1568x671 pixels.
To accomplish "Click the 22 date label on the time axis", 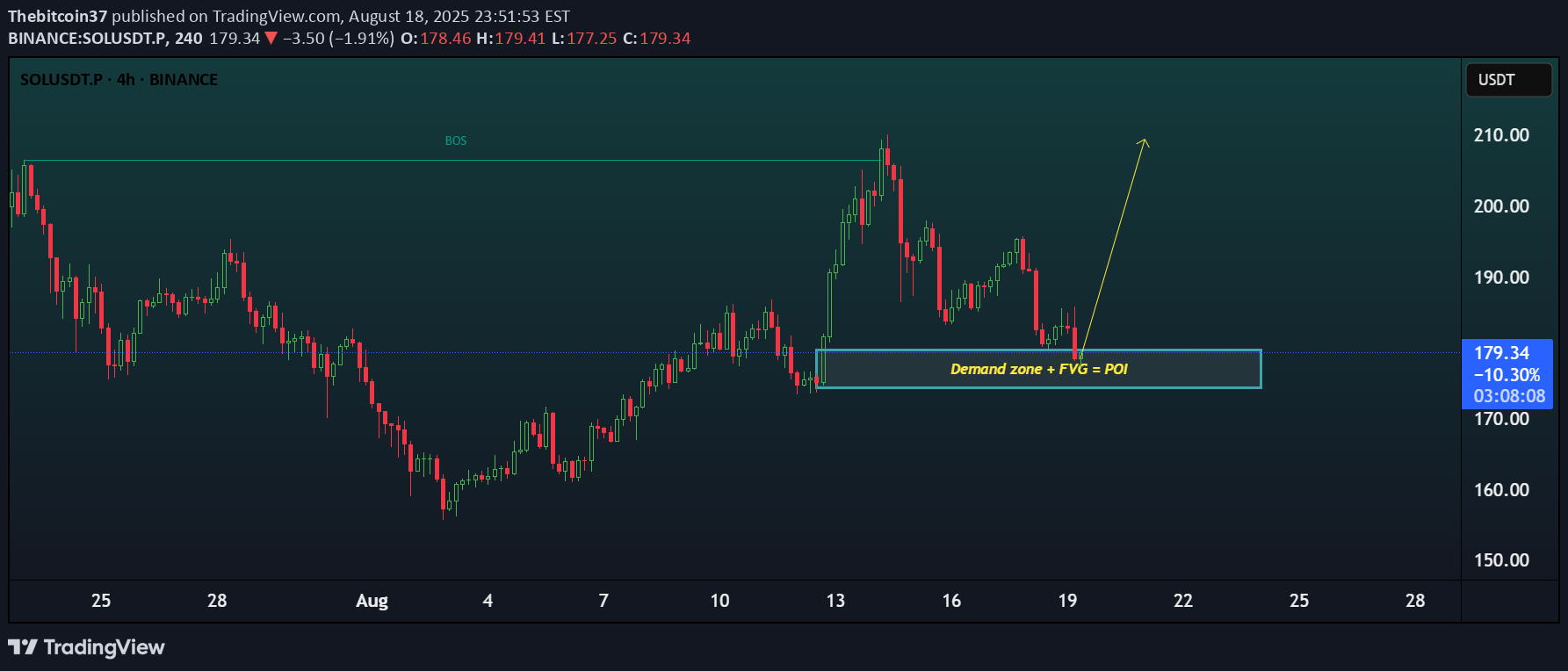I will point(1183,601).
